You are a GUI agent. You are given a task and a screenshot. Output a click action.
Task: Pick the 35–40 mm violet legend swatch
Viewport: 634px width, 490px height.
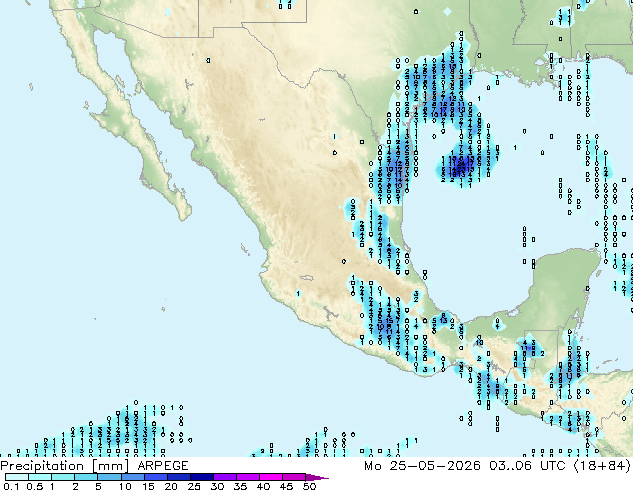tap(248, 477)
